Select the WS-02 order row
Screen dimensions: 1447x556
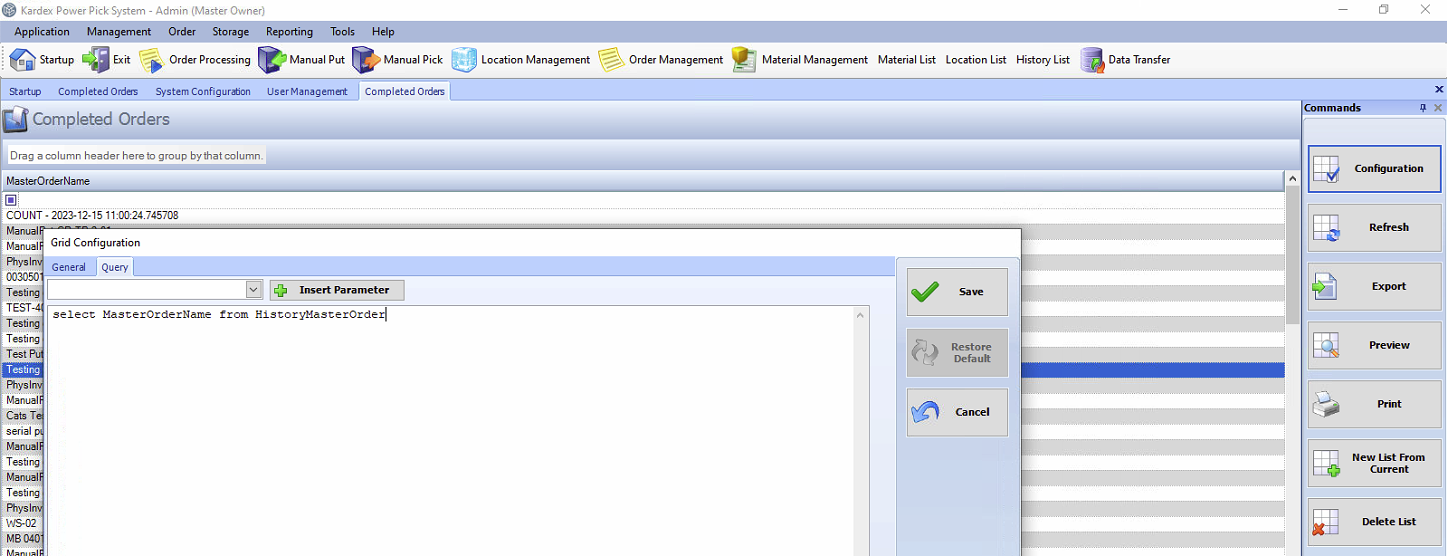pyautogui.click(x=22, y=523)
